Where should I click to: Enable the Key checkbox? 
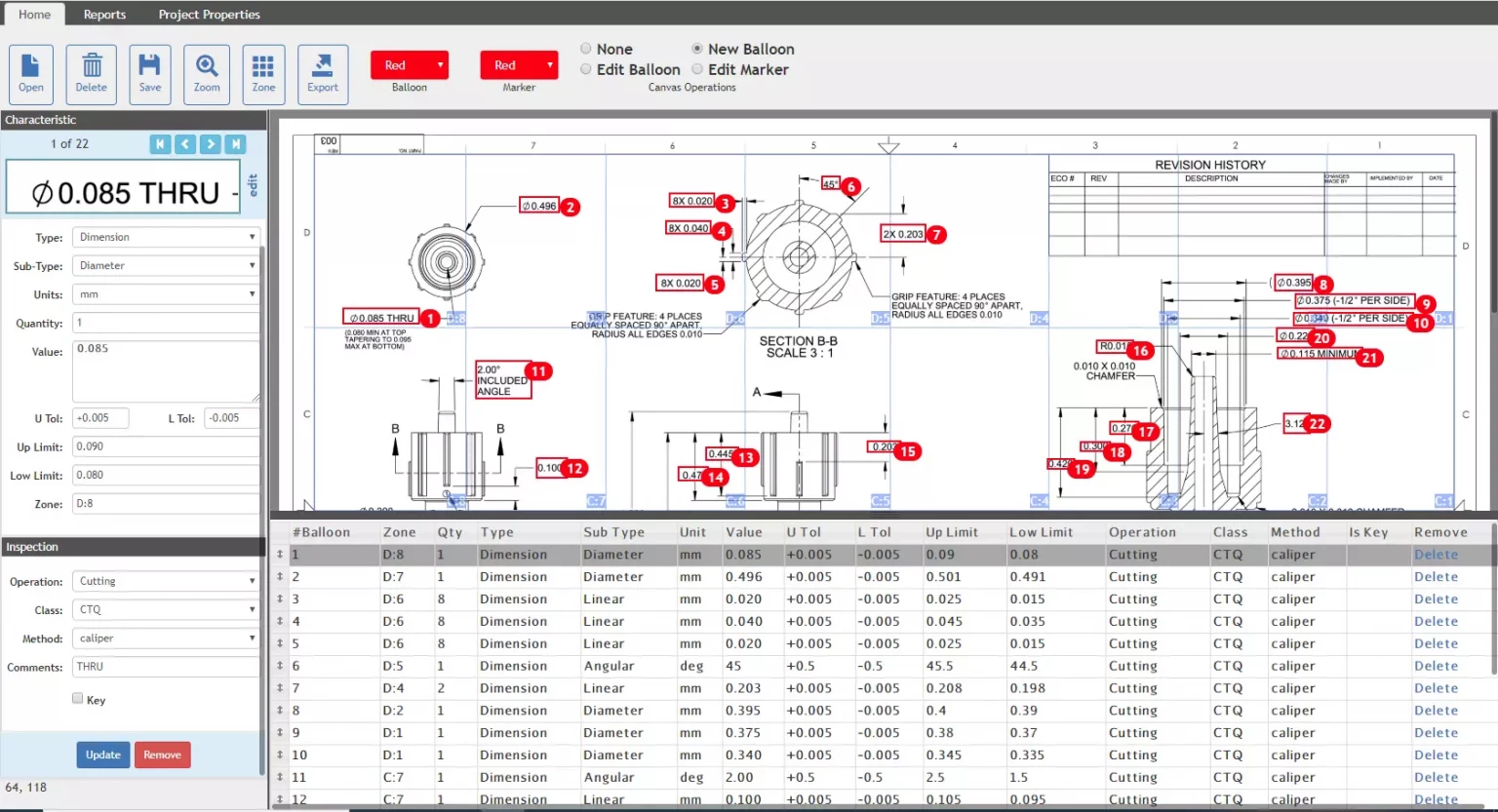click(78, 698)
